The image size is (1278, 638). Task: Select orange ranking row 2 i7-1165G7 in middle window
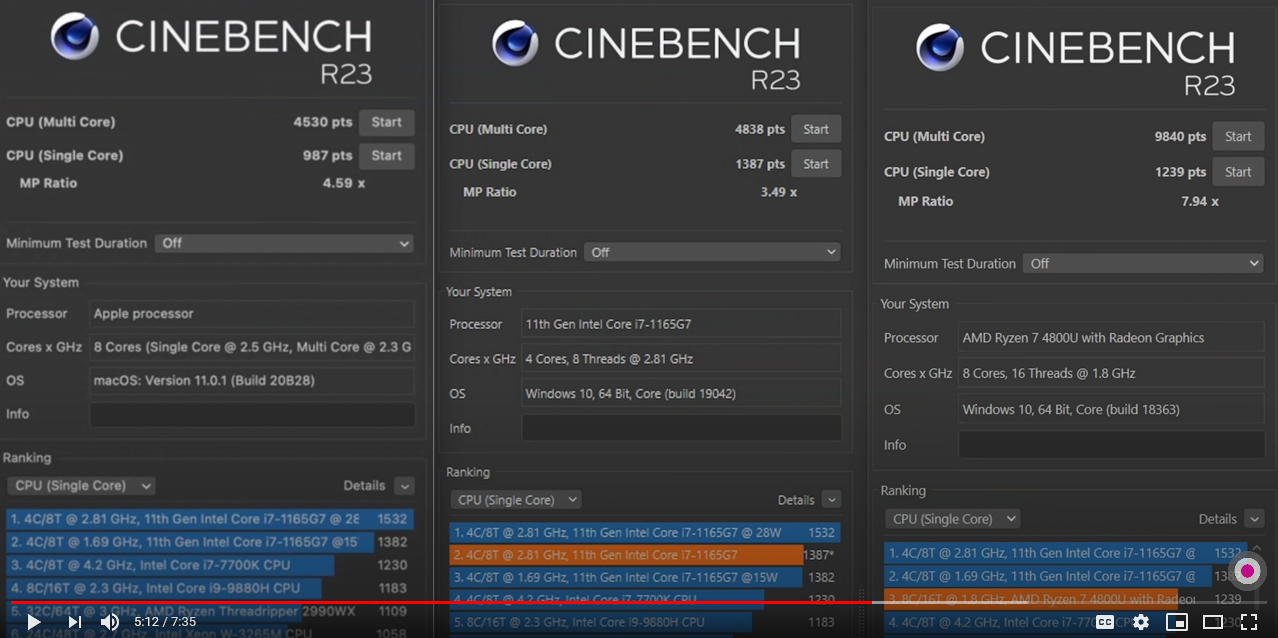(x=645, y=555)
